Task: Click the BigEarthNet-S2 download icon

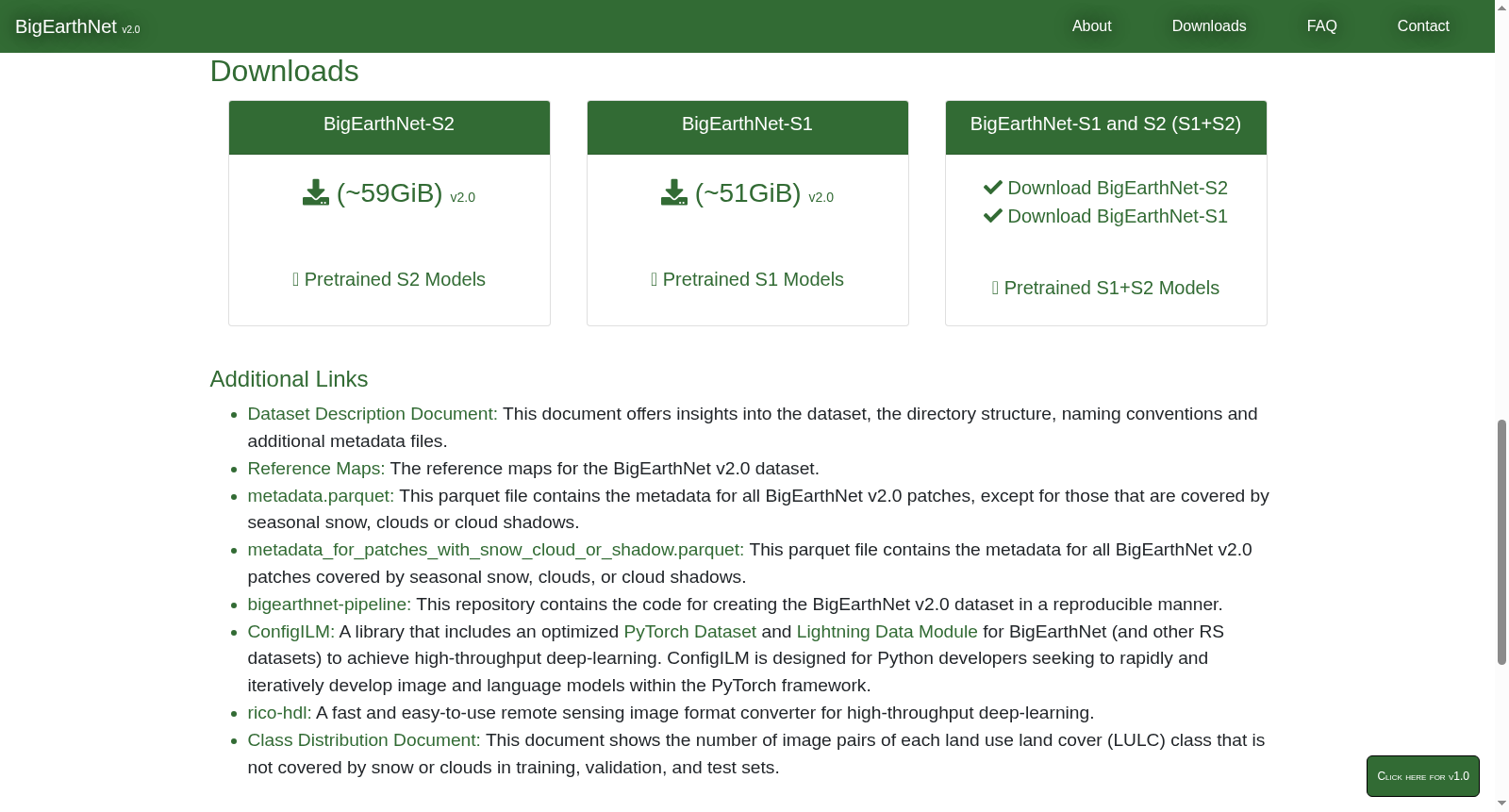Action: point(316,192)
